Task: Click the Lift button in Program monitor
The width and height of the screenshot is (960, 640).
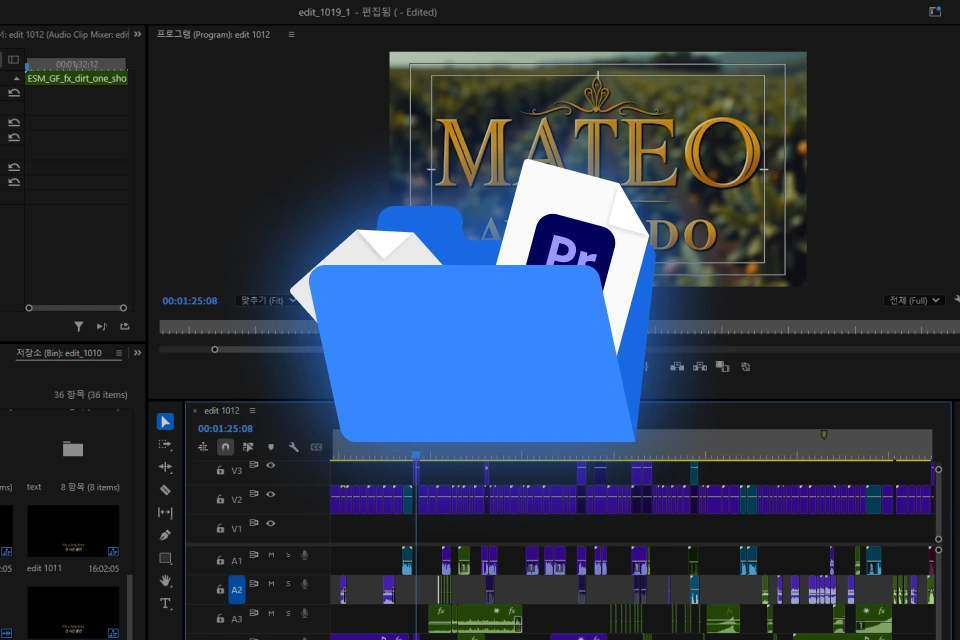Action: (x=677, y=366)
